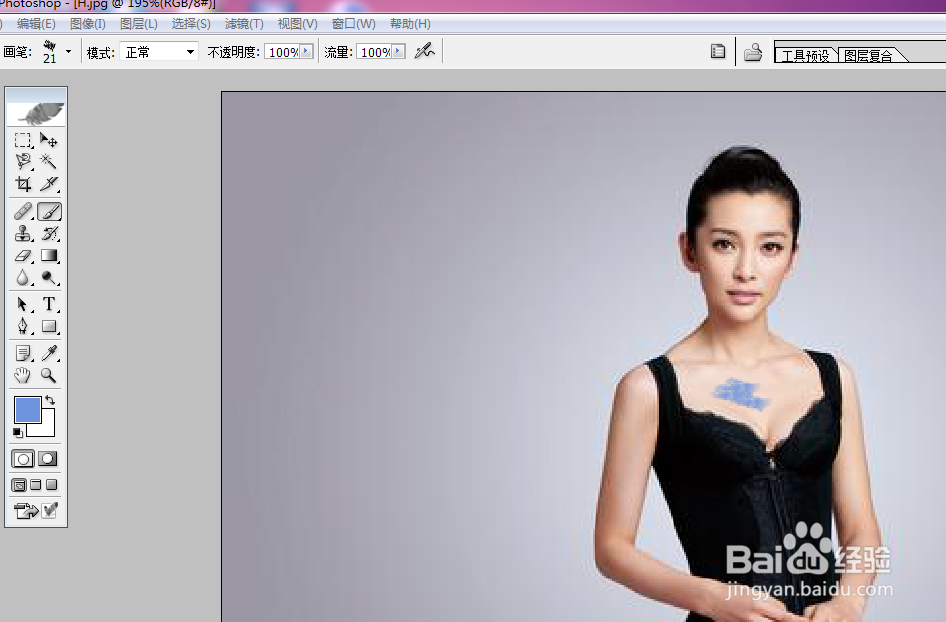Choose Full Screen mode
This screenshot has width=946, height=622.
click(x=52, y=484)
